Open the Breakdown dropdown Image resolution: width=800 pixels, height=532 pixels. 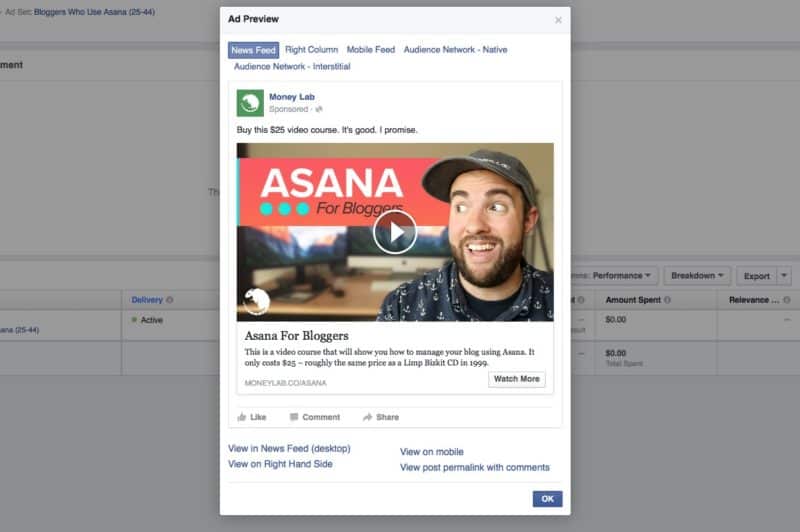[697, 275]
